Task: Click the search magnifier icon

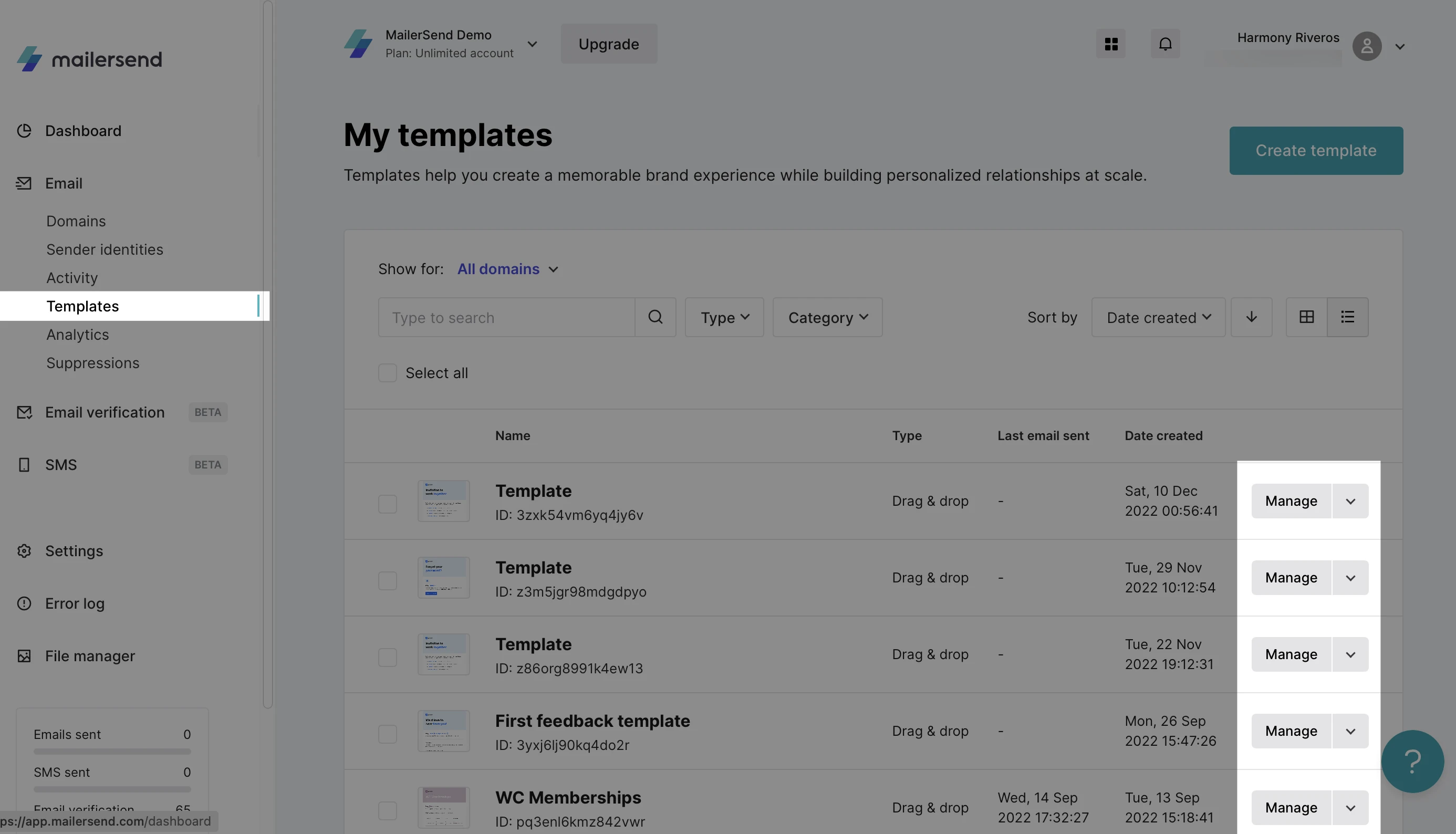Action: coord(656,317)
